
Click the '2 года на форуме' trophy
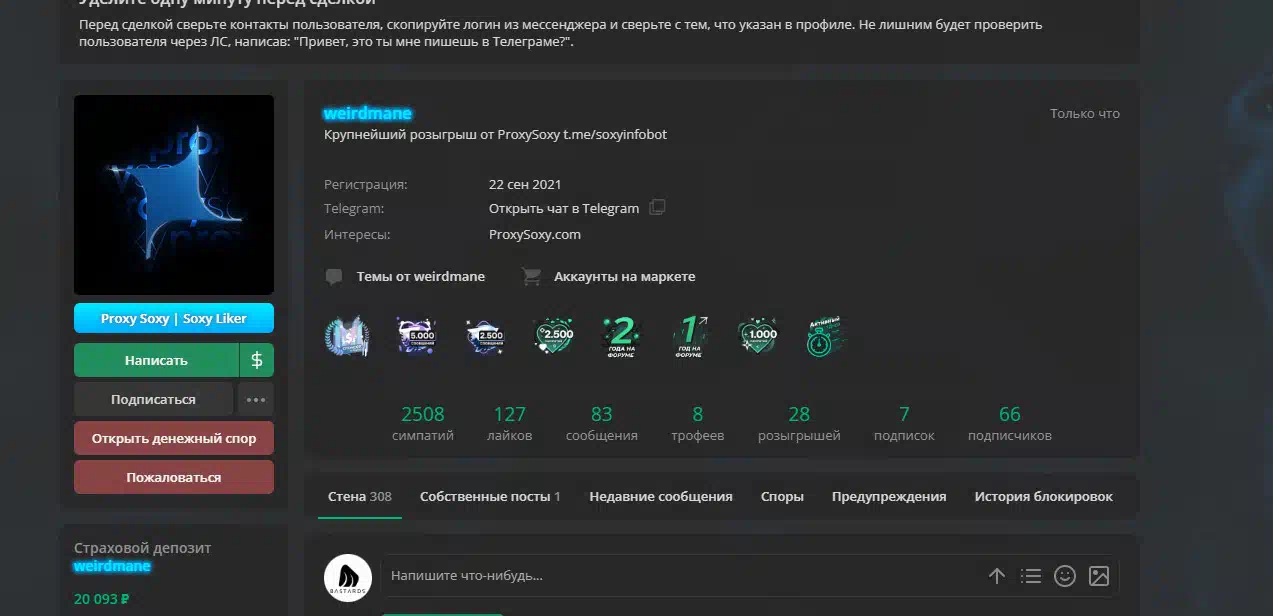click(622, 337)
